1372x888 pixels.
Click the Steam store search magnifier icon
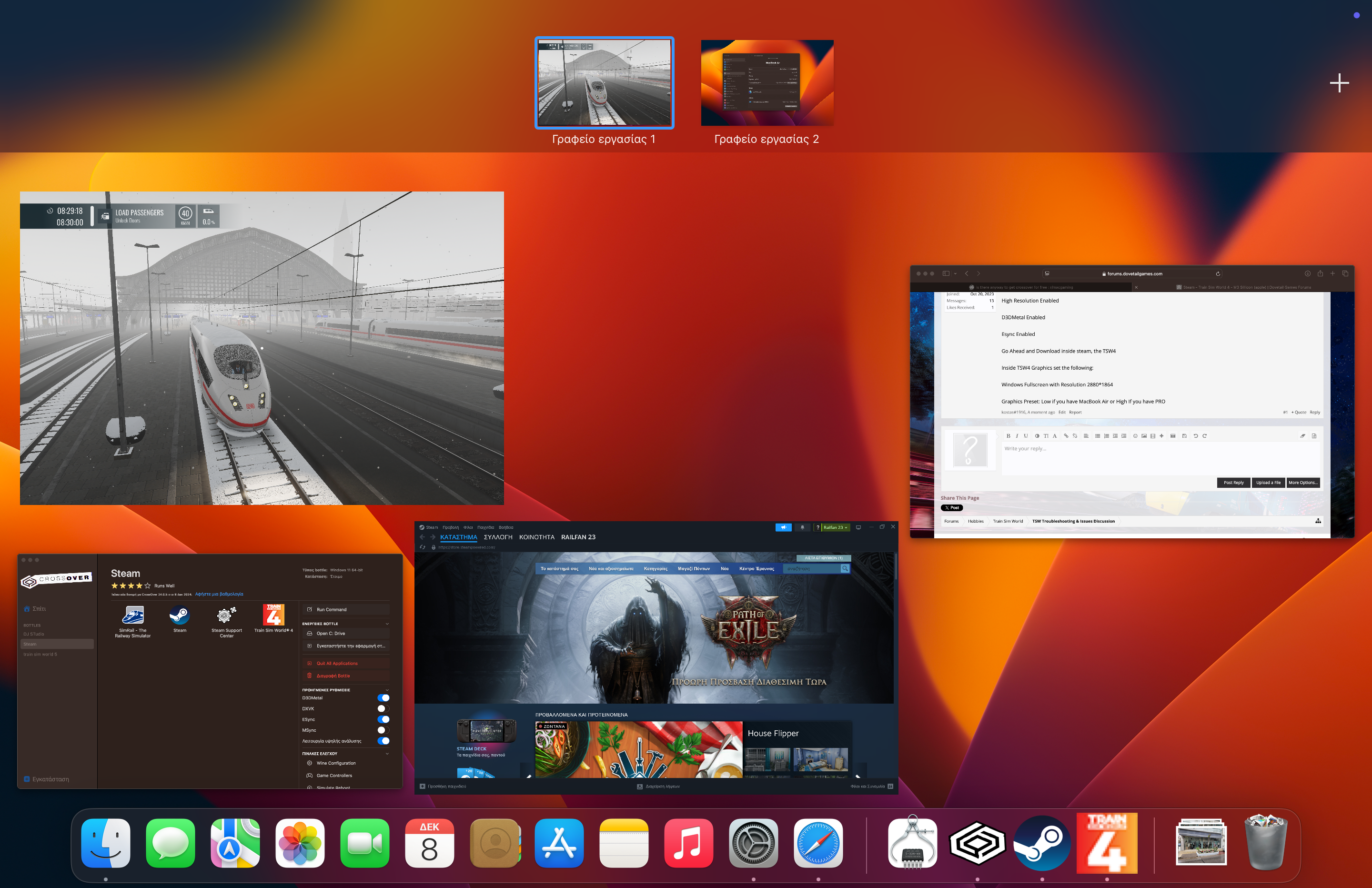[x=845, y=568]
